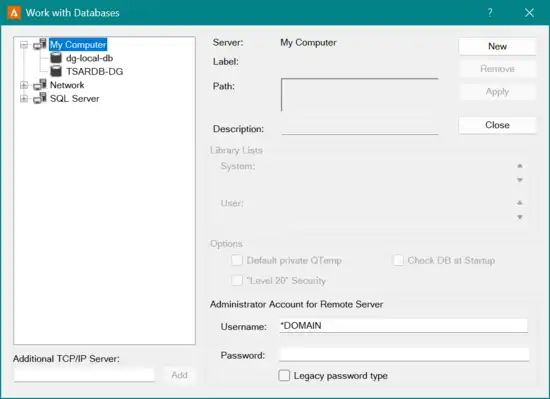Focus the Username field containing *DOMAIN

(x=403, y=326)
